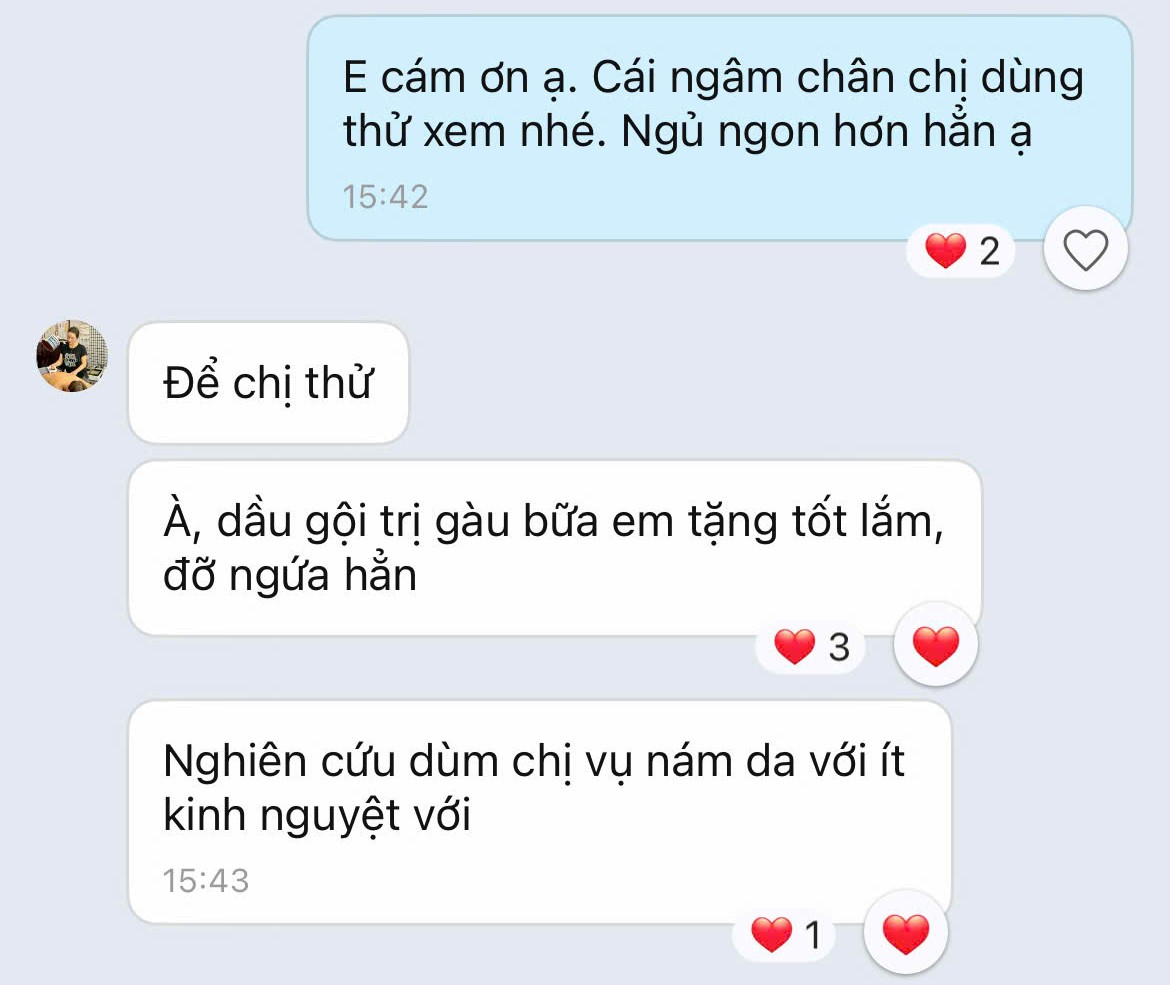This screenshot has height=985, width=1170.
Task: Select the "Nghiên cứu dùm chị" message bubble
Action: tap(540, 812)
